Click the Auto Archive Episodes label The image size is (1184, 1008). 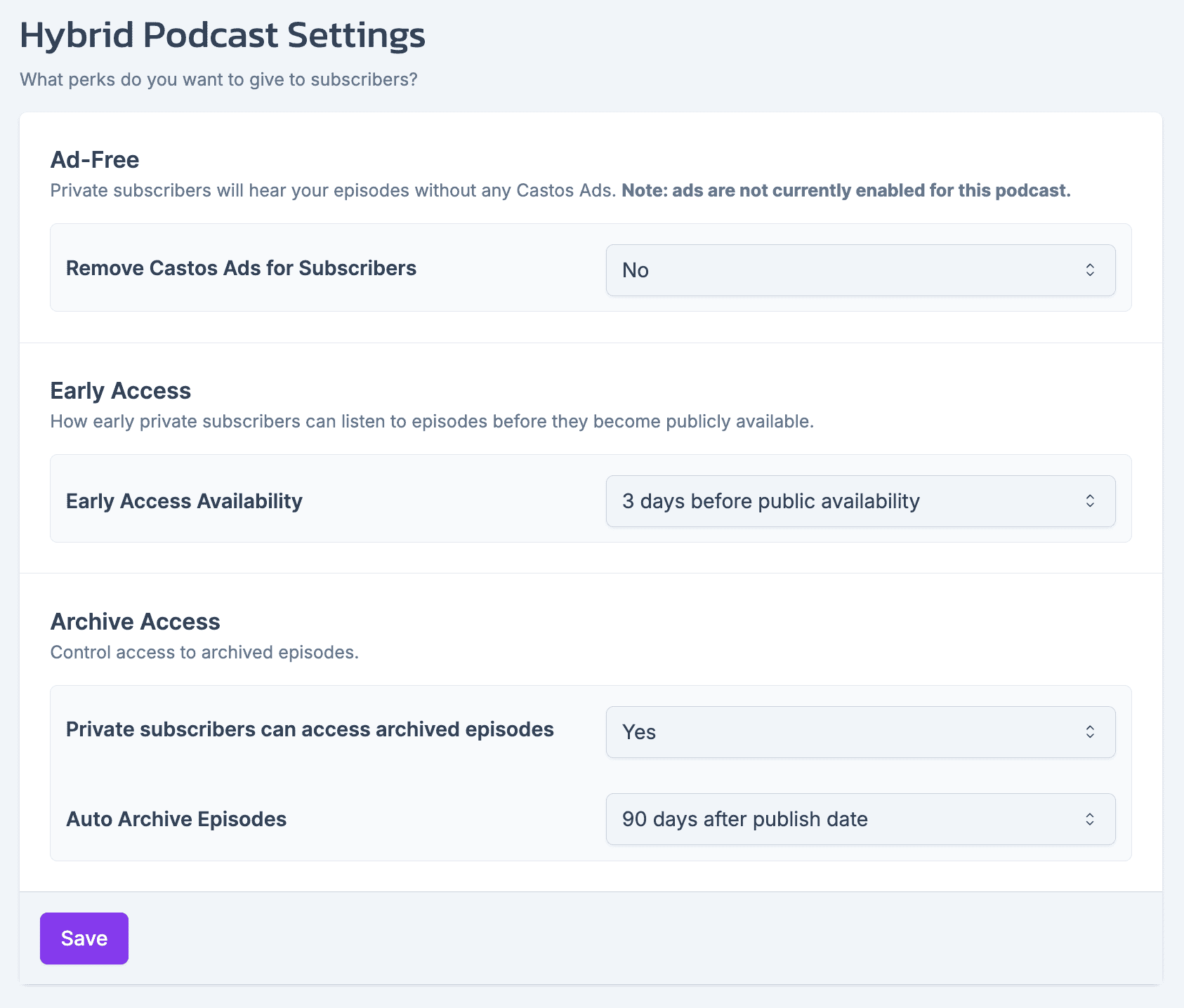tap(176, 819)
